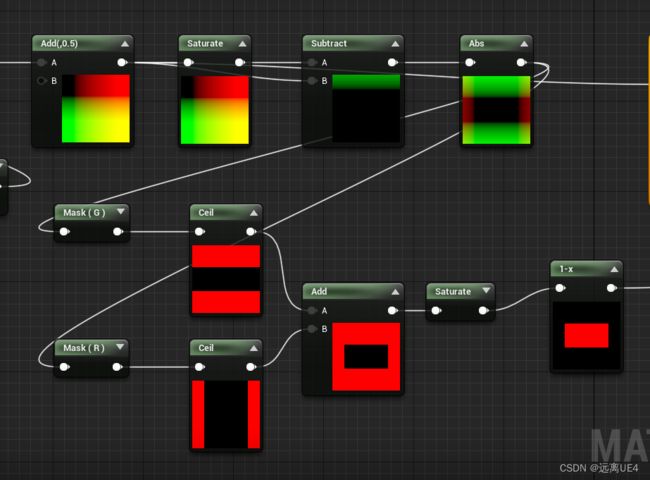The width and height of the screenshot is (650, 480).
Task: Click the output pin of upper Ceil
Action: [251, 231]
